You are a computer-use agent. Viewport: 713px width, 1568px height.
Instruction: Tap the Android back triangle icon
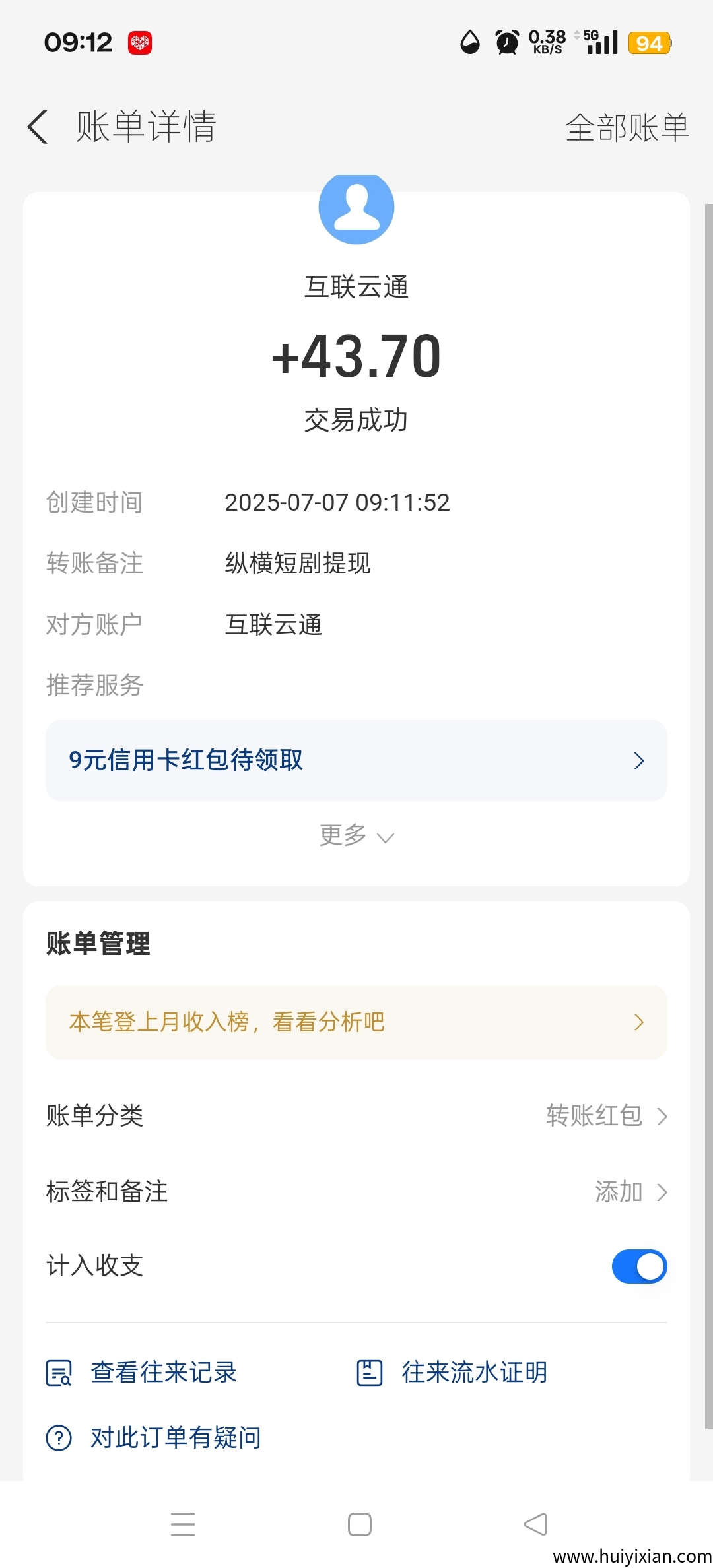coord(535,1524)
